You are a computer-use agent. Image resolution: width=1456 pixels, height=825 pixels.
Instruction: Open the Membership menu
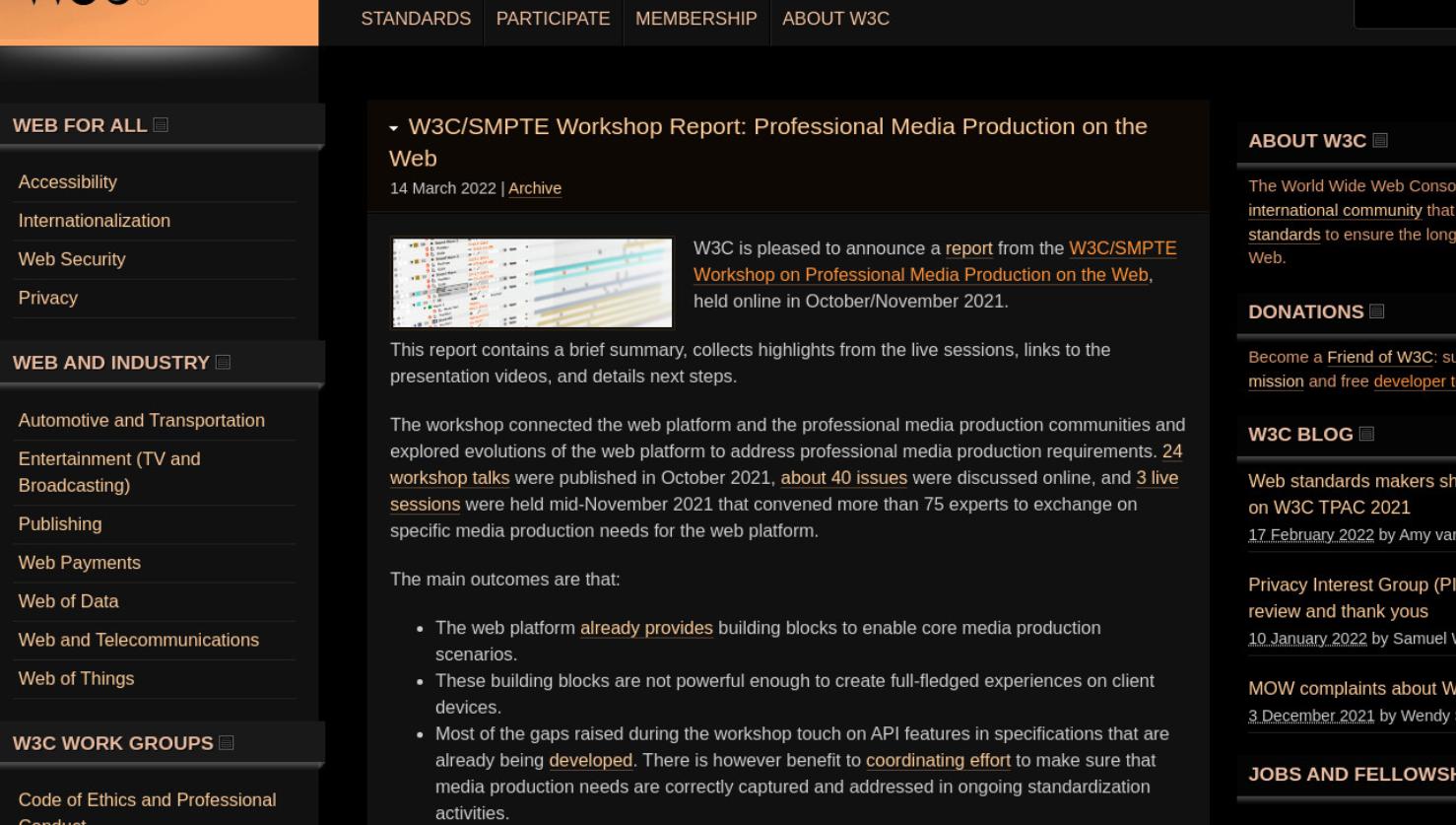696,19
